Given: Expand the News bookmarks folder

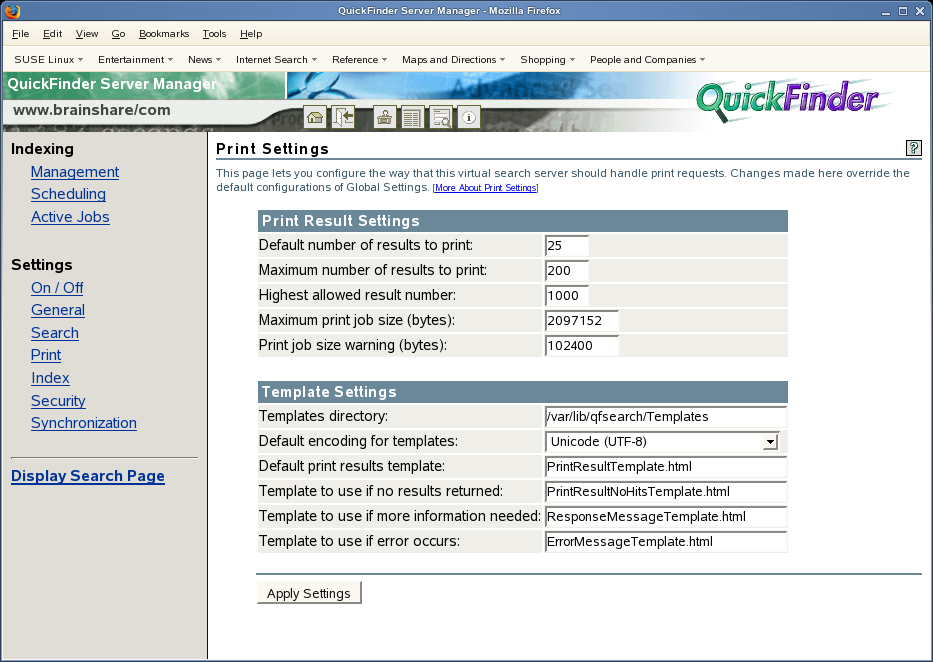Looking at the screenshot, I should (205, 59).
